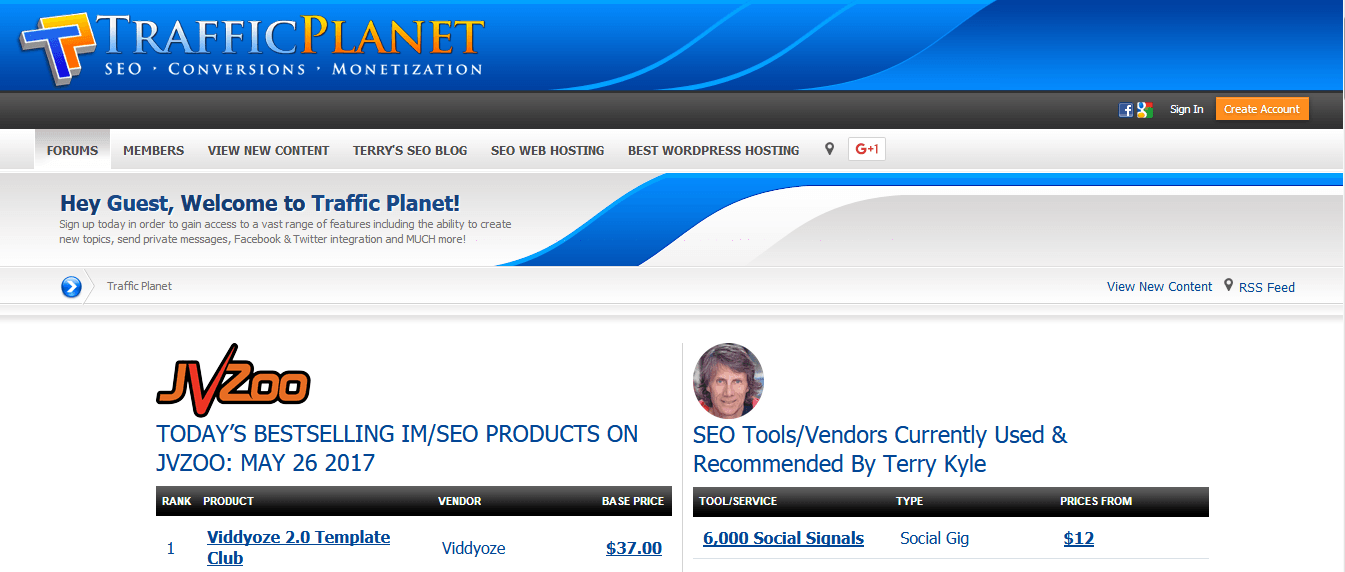
Task: Open the Forums tab
Action: click(x=72, y=150)
